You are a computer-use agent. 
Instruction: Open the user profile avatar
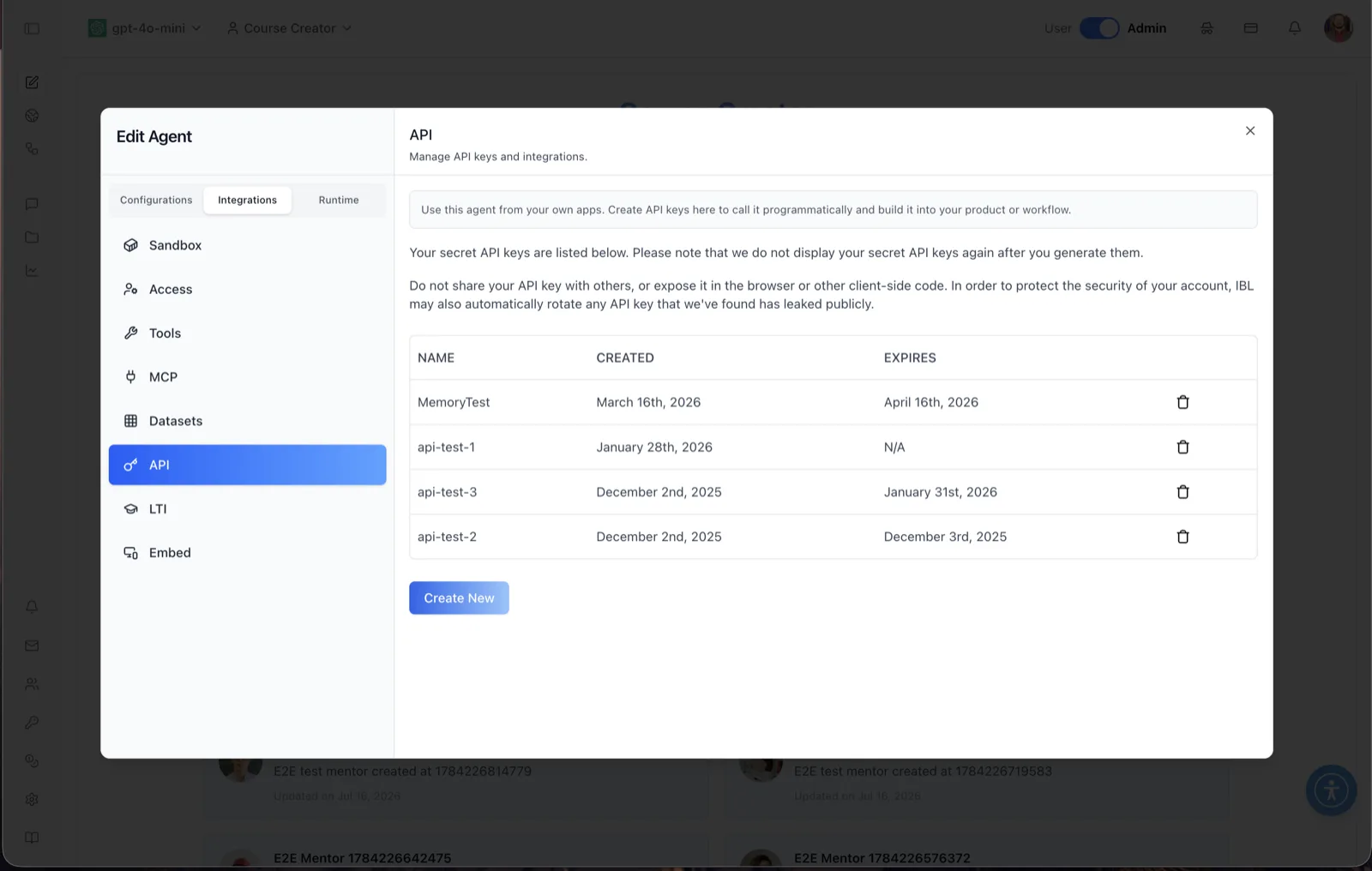[1338, 27]
